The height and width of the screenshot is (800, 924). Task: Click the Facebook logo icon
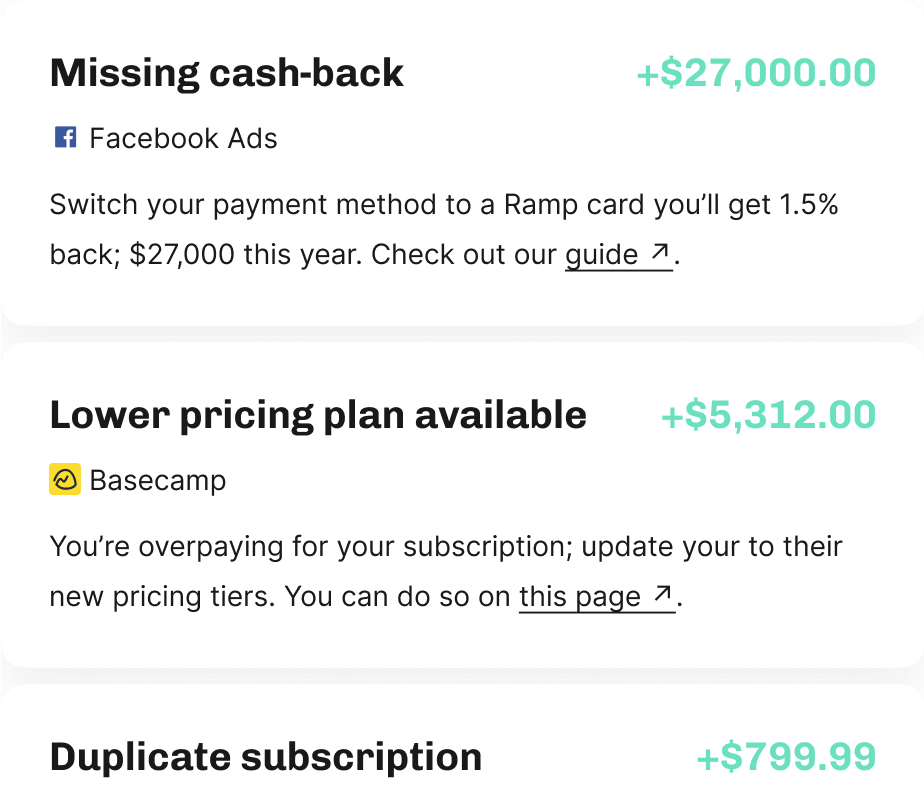coord(65,138)
